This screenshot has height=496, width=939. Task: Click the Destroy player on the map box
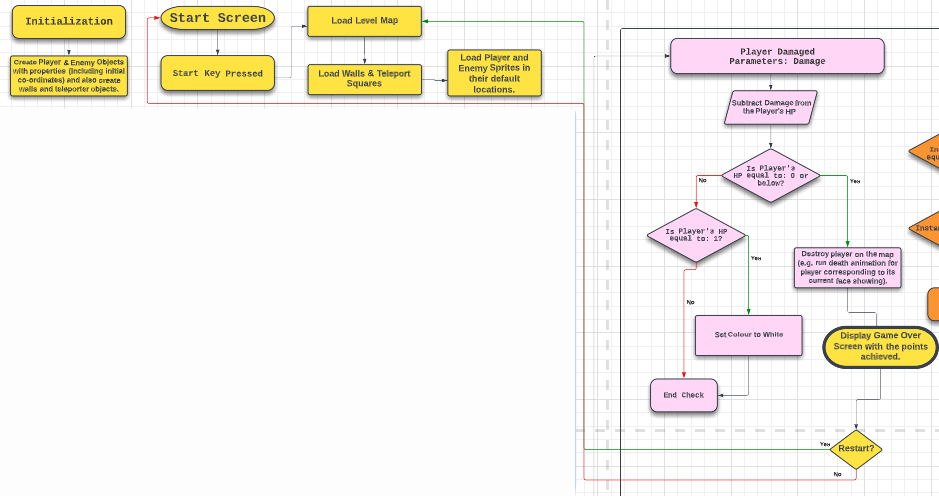[848, 268]
